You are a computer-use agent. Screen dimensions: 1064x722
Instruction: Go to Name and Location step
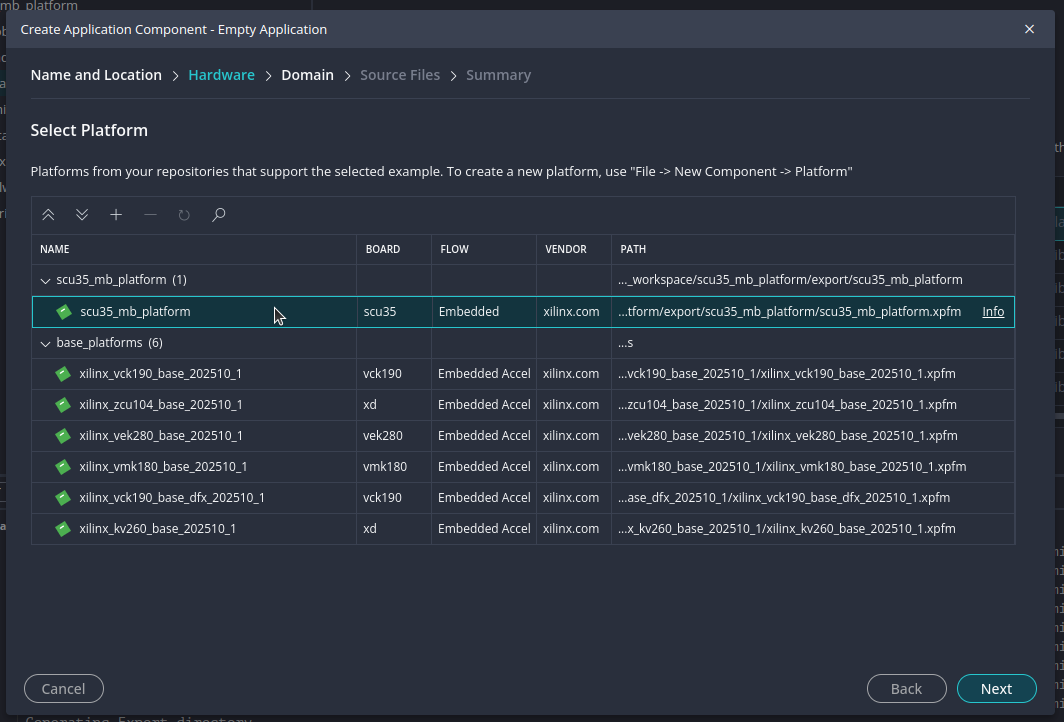96,75
